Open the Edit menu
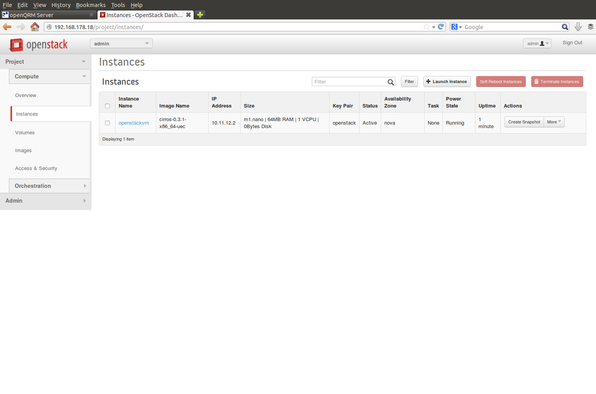This screenshot has height=394, width=596. point(22,5)
